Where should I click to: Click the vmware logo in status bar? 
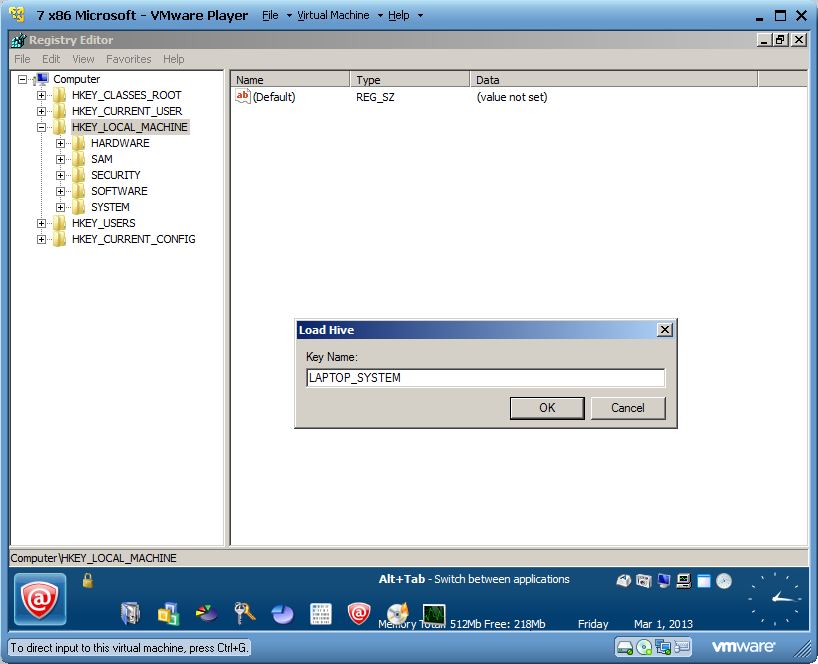(743, 647)
